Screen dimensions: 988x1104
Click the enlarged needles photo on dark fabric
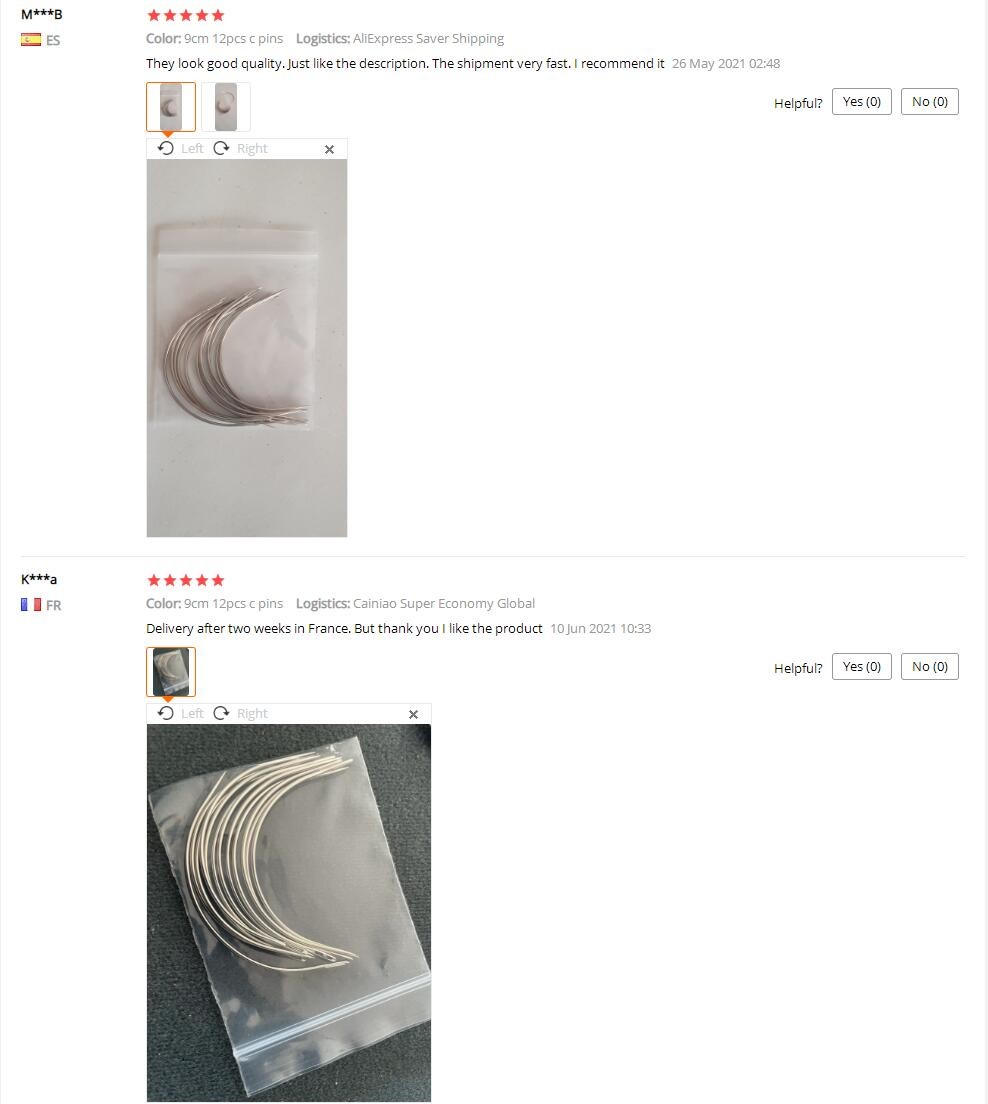(289, 912)
